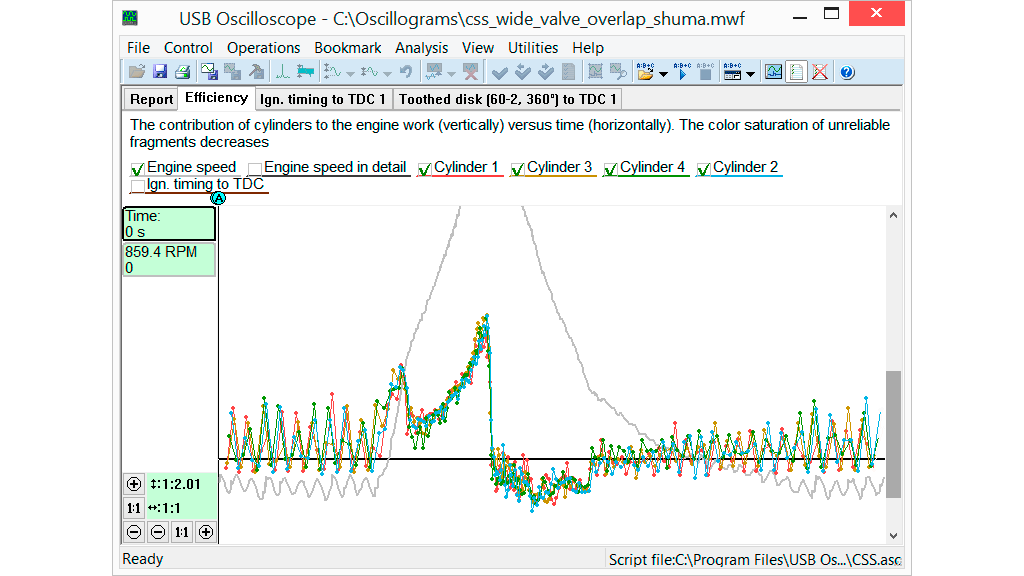Click the Print icon in toolbar

coord(181,72)
